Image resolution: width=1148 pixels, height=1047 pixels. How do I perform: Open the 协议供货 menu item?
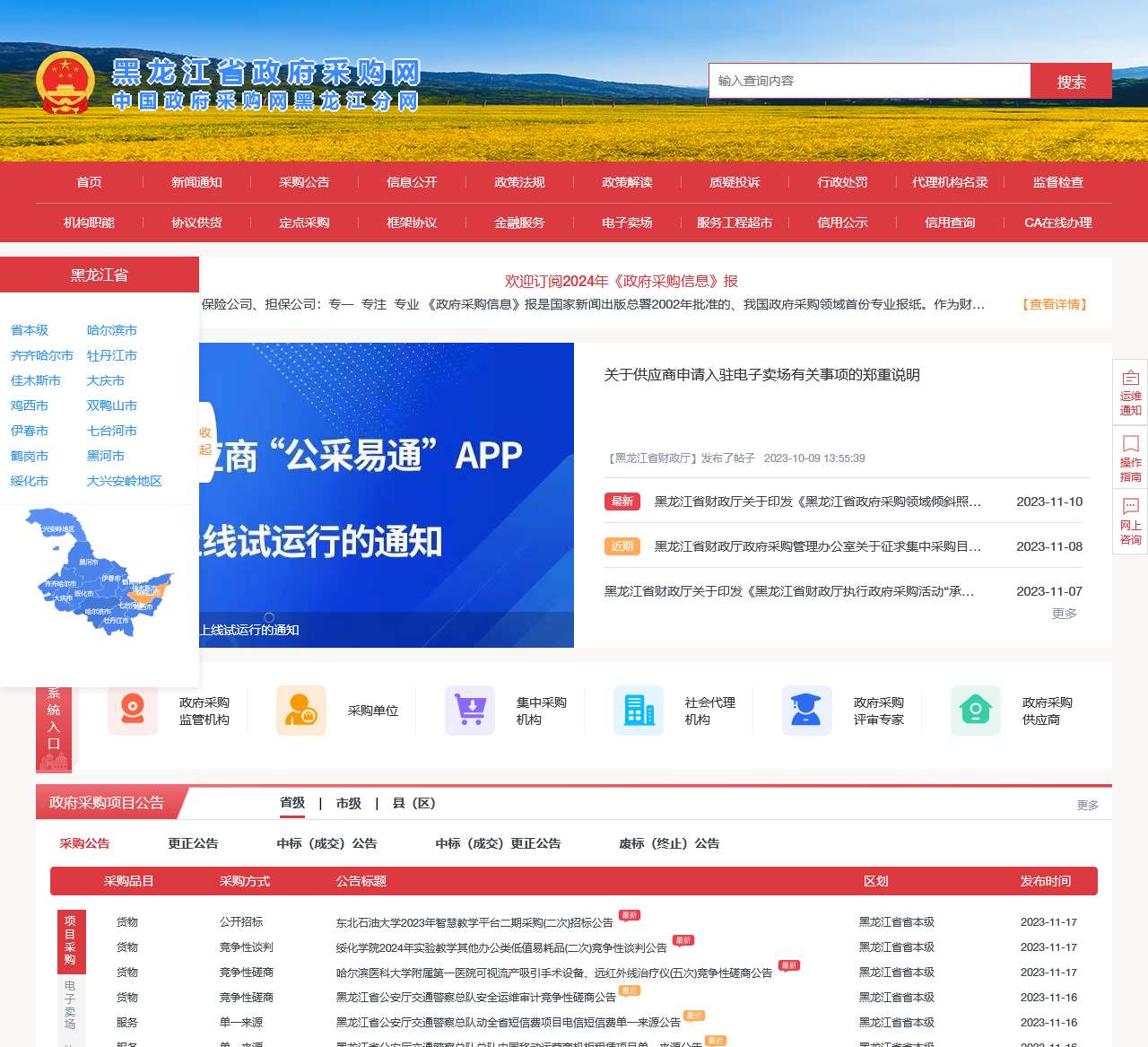(x=197, y=222)
